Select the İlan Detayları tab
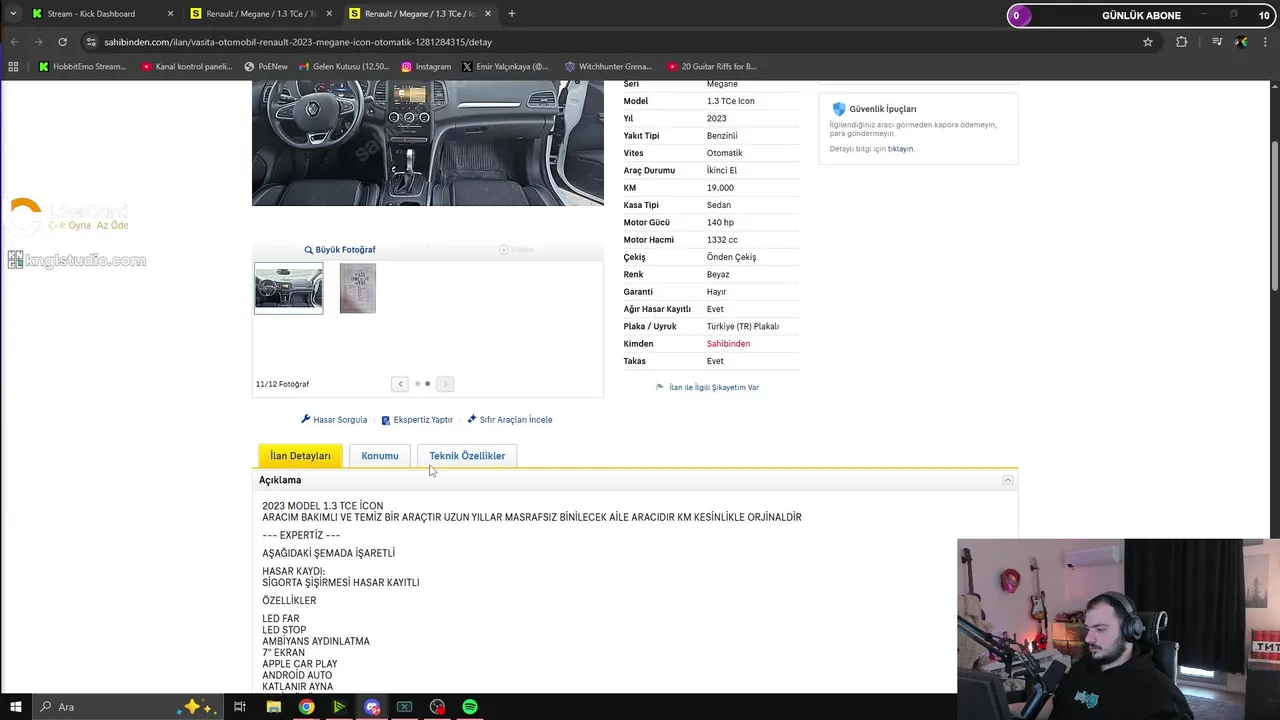 300,456
